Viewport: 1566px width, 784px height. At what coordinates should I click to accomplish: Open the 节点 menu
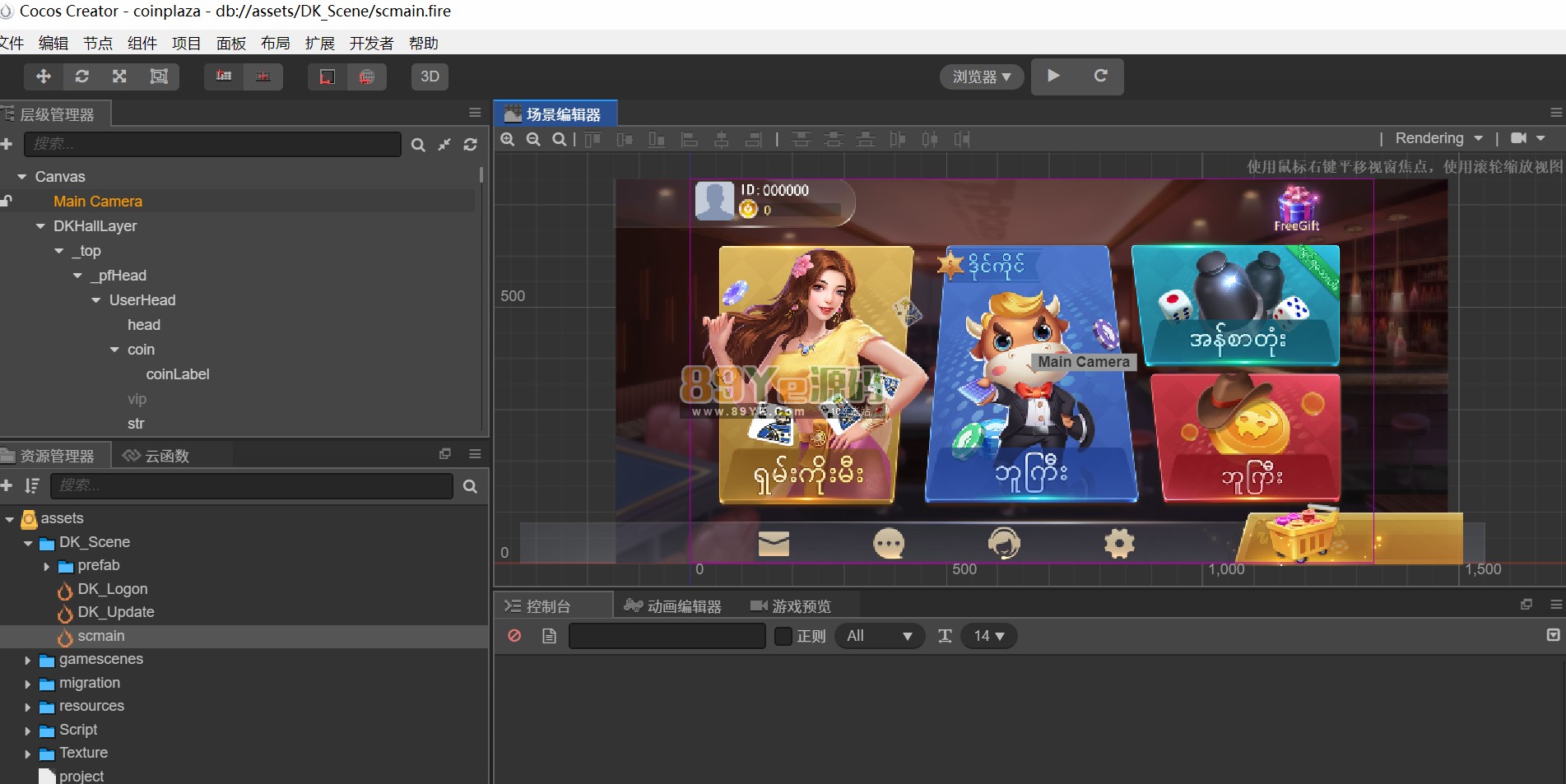coord(98,43)
